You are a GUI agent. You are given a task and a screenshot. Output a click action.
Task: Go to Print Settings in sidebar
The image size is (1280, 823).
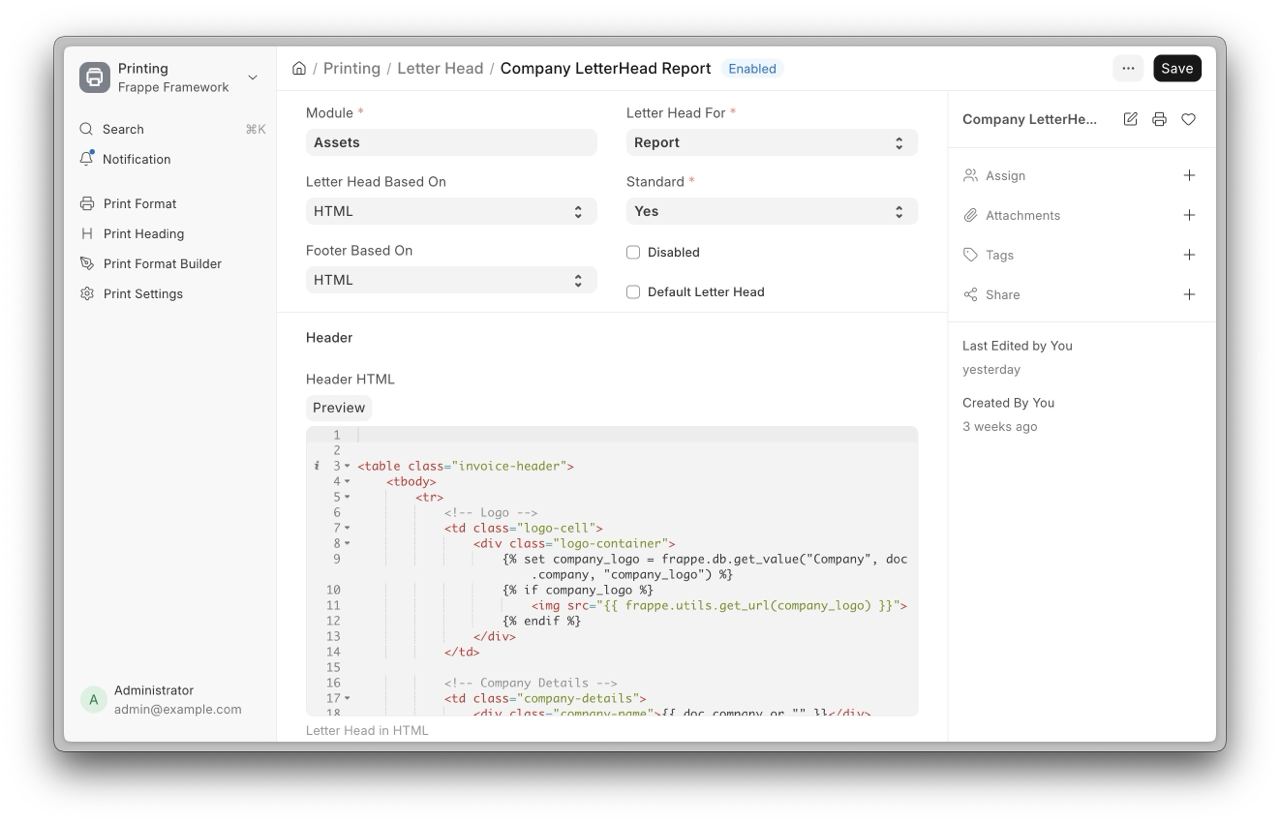143,294
